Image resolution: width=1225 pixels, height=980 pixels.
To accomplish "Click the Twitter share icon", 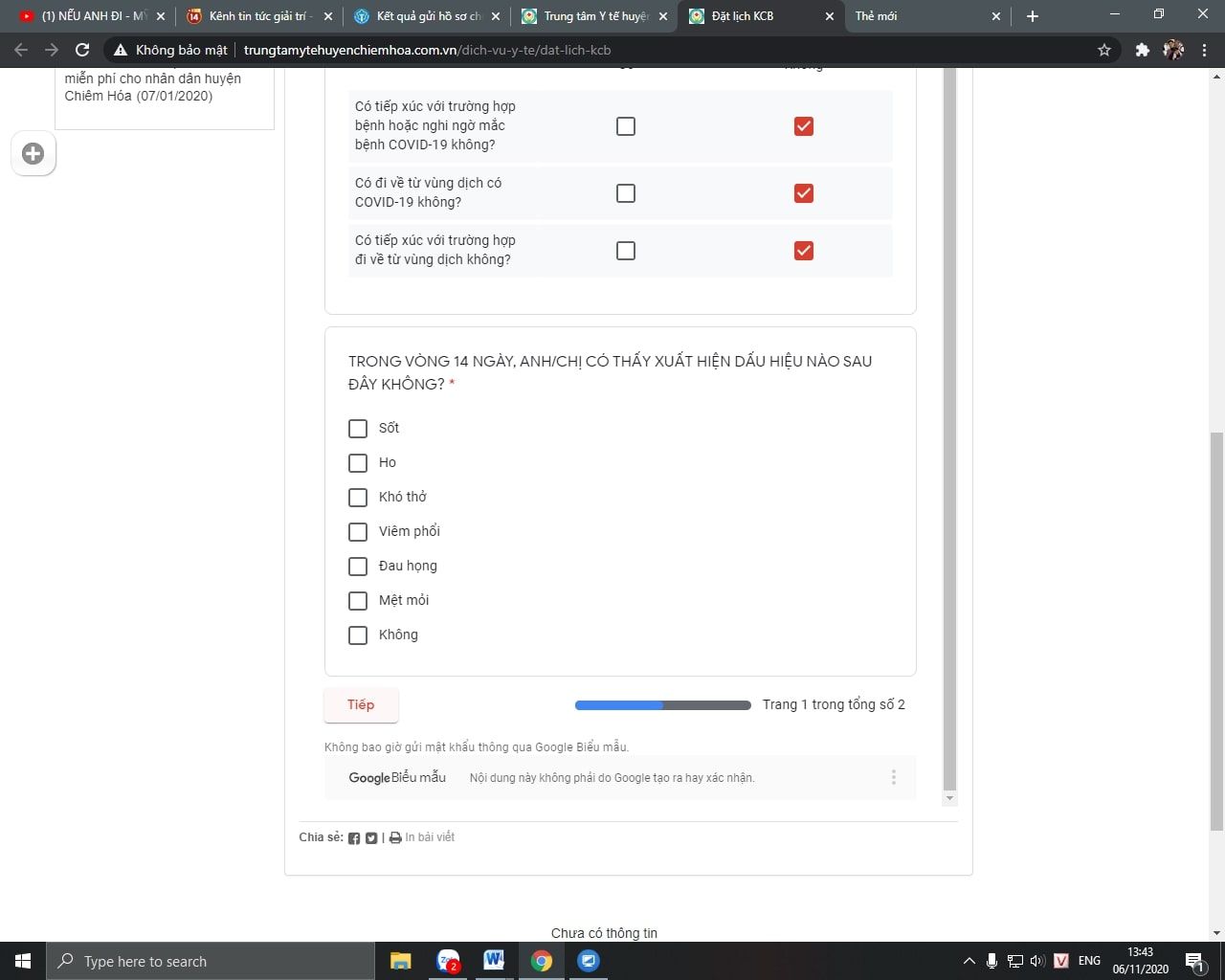I will point(371,838).
